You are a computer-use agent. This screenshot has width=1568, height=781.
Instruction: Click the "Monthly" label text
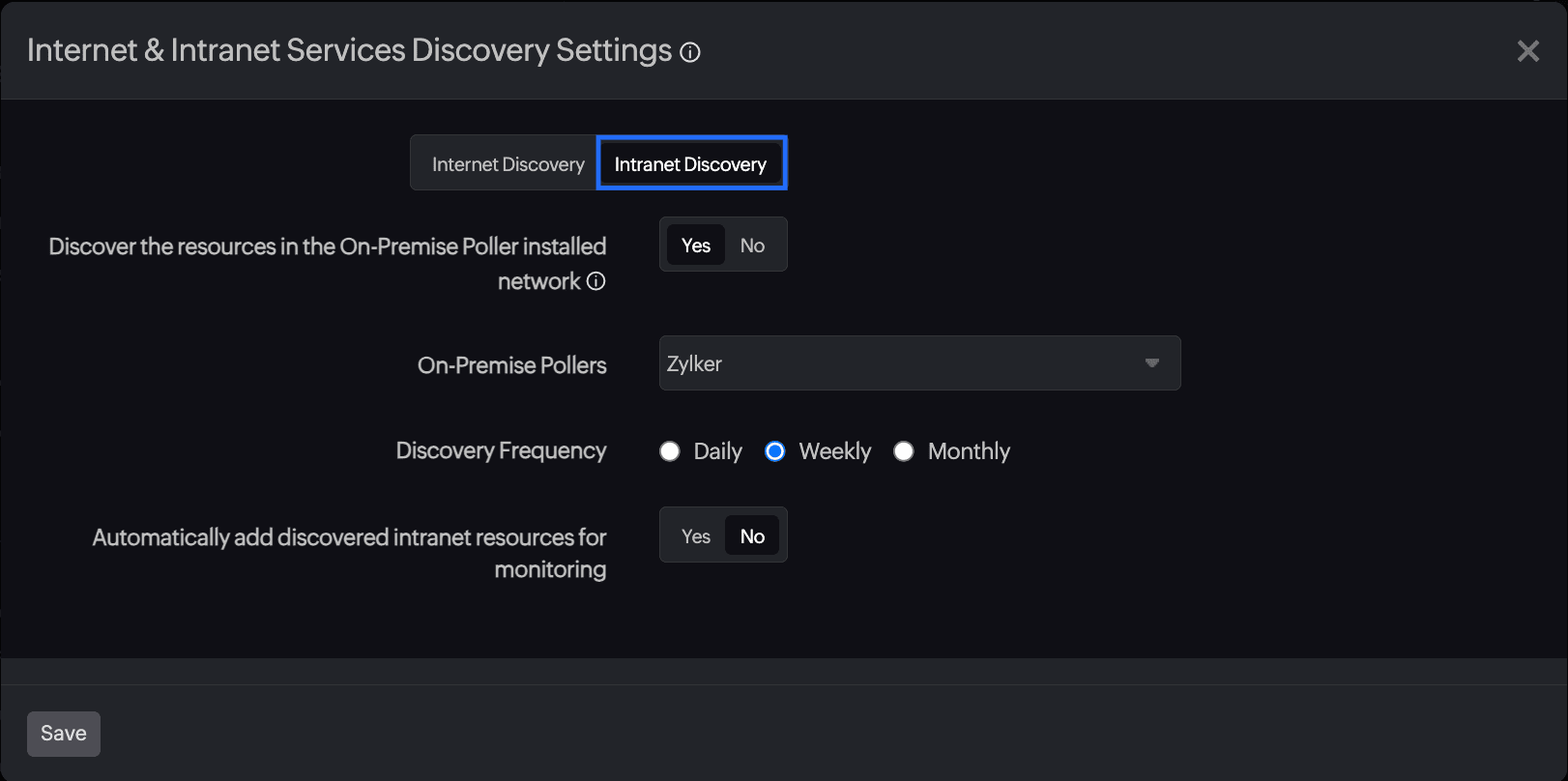pos(969,451)
